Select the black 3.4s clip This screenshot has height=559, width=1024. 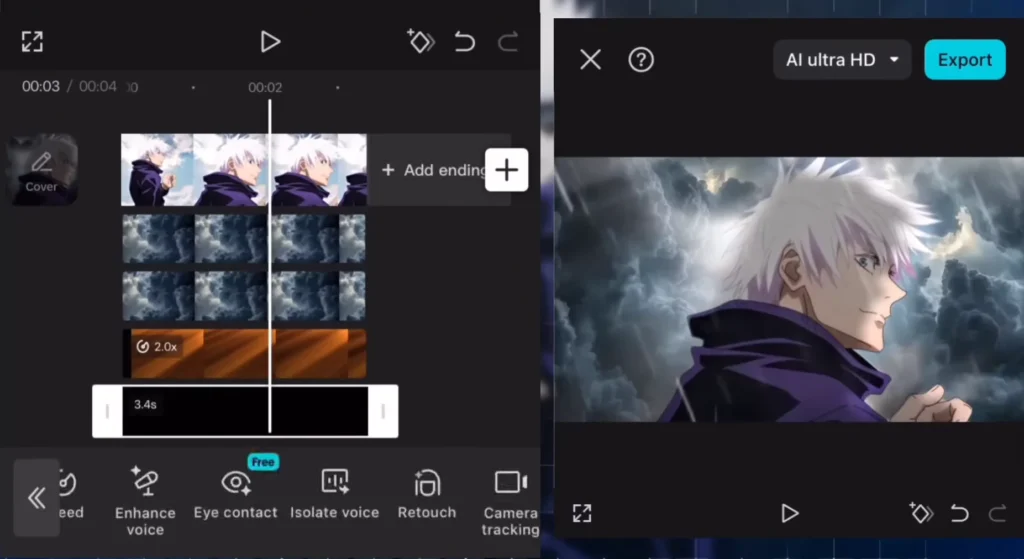245,411
